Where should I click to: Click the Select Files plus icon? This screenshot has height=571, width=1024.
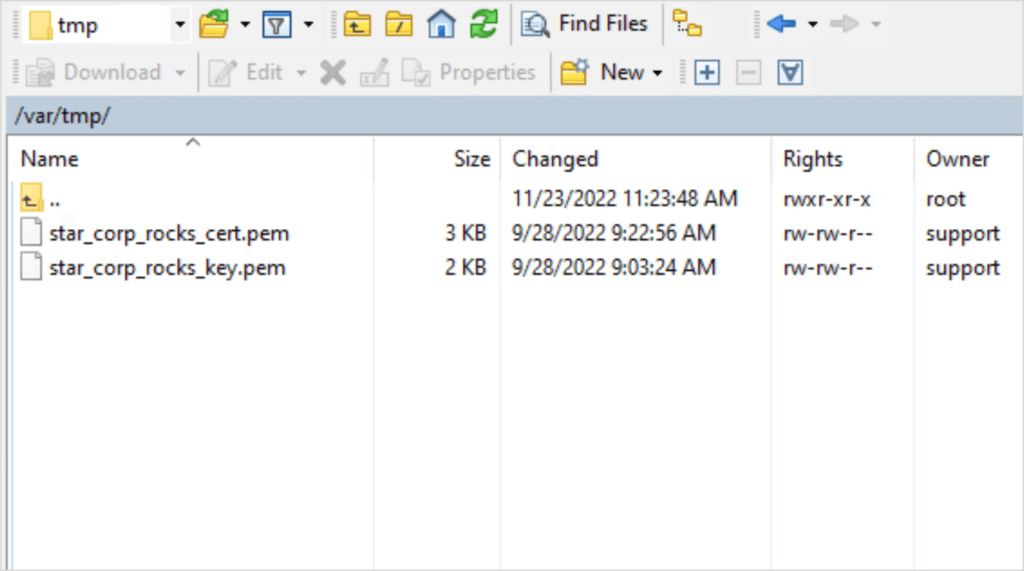point(707,72)
